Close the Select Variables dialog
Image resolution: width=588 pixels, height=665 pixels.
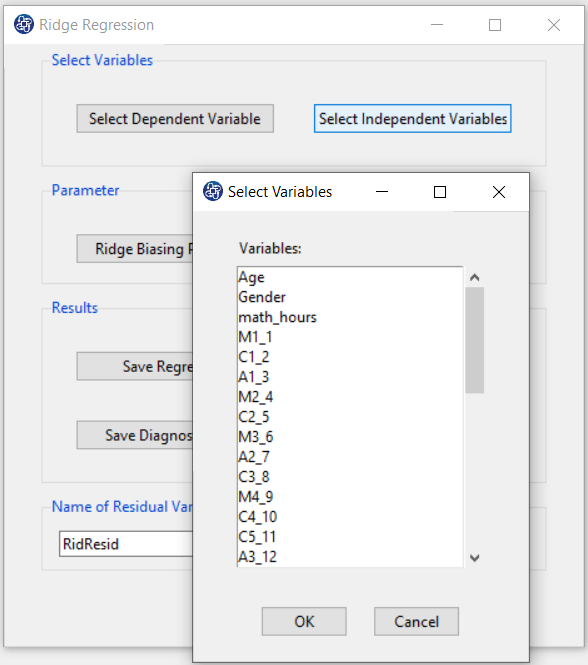(499, 192)
